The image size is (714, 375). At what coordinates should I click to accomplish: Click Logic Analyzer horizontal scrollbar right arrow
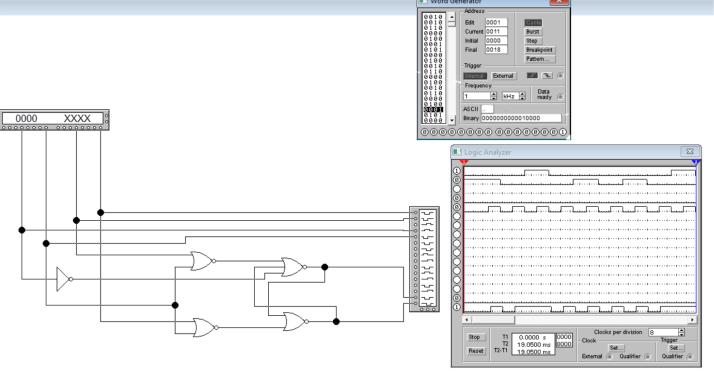click(x=693, y=320)
